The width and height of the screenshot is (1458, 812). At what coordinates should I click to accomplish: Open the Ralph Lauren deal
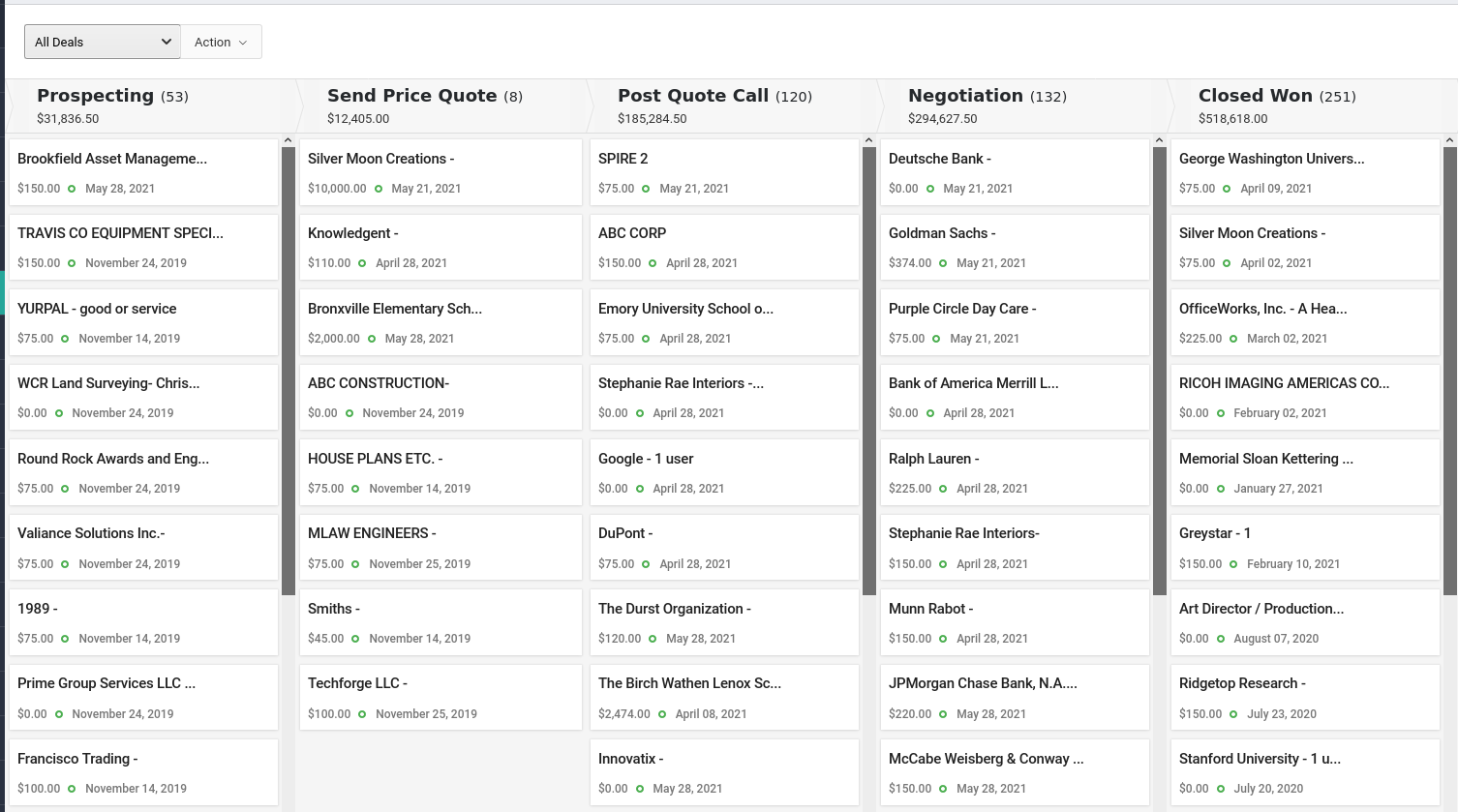click(1015, 472)
